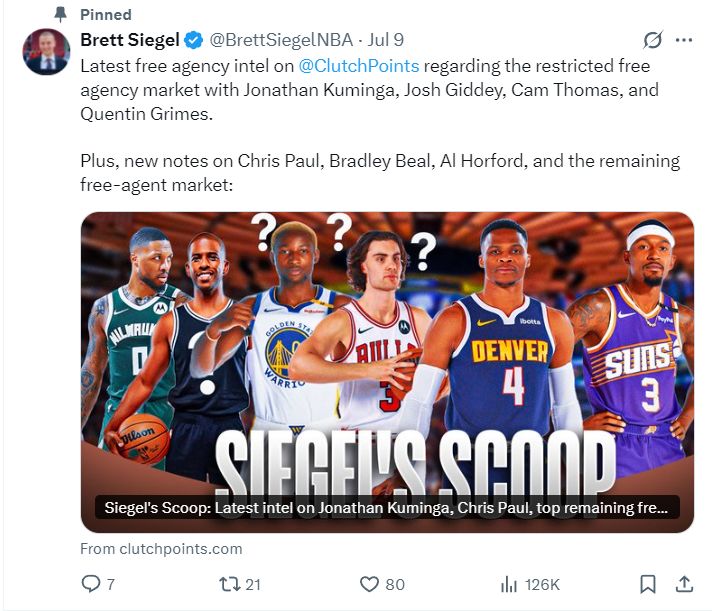712x611 pixels.
Task: Click the pushpin icon beside Pinned
Action: [60, 15]
